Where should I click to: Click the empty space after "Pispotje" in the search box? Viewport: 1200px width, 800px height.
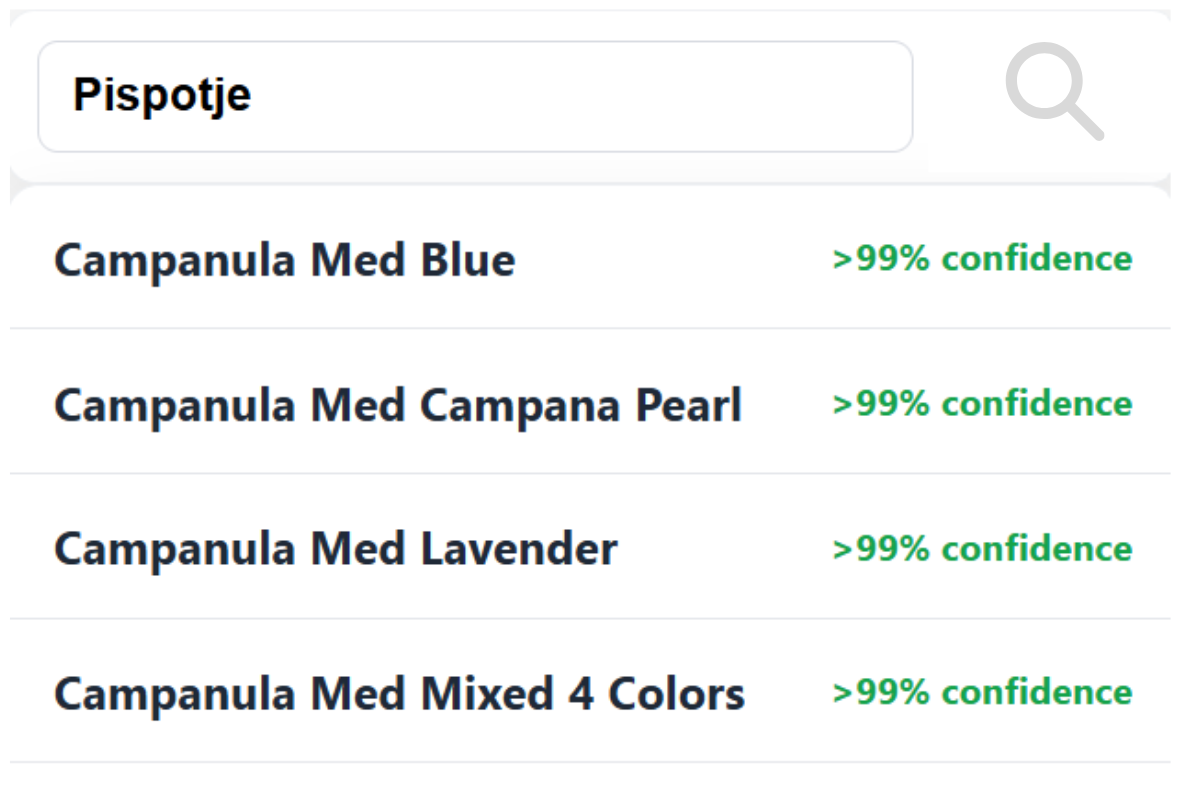click(600, 96)
